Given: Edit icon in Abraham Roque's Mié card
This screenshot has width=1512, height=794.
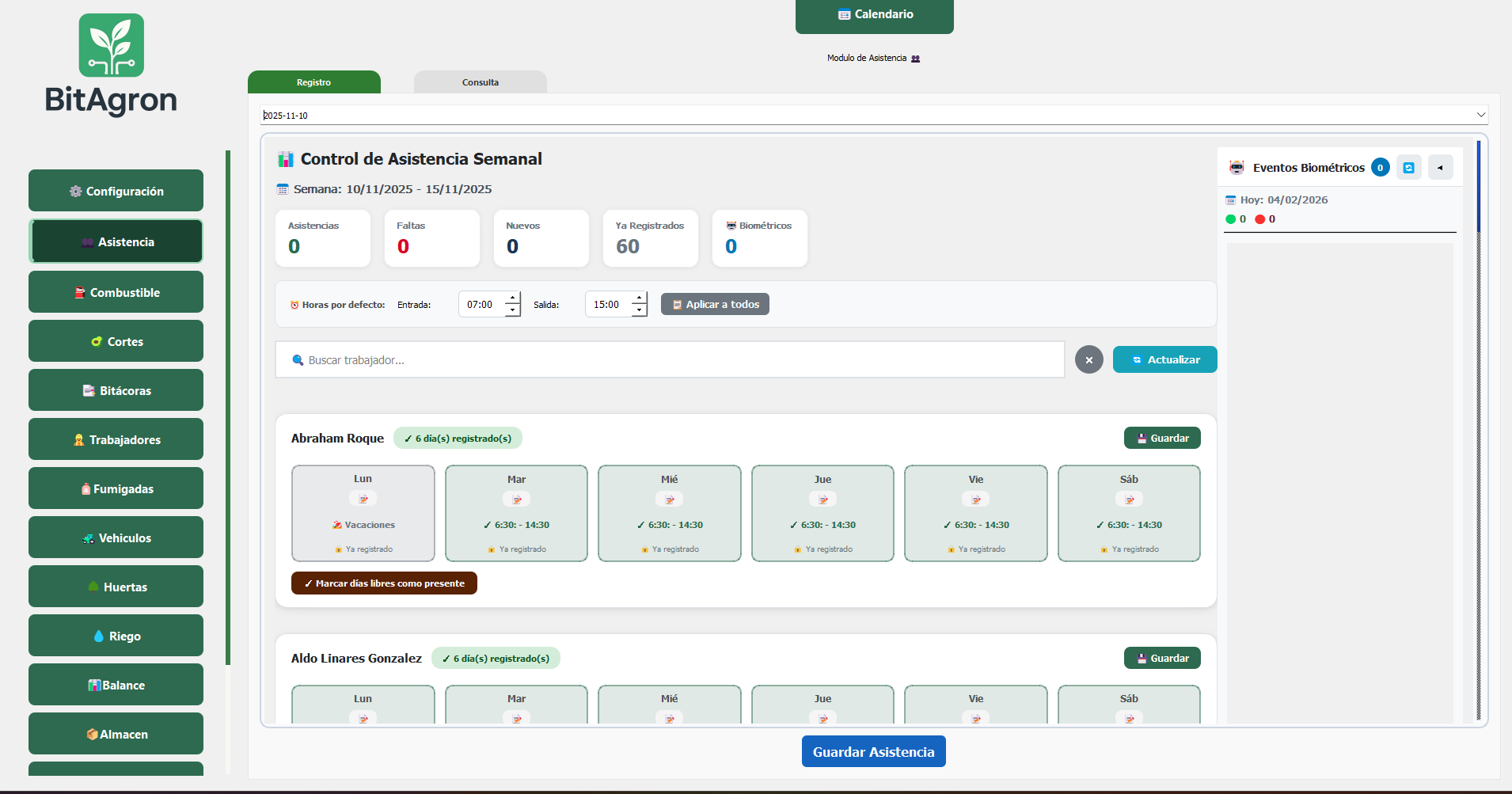Looking at the screenshot, I should click(x=670, y=500).
